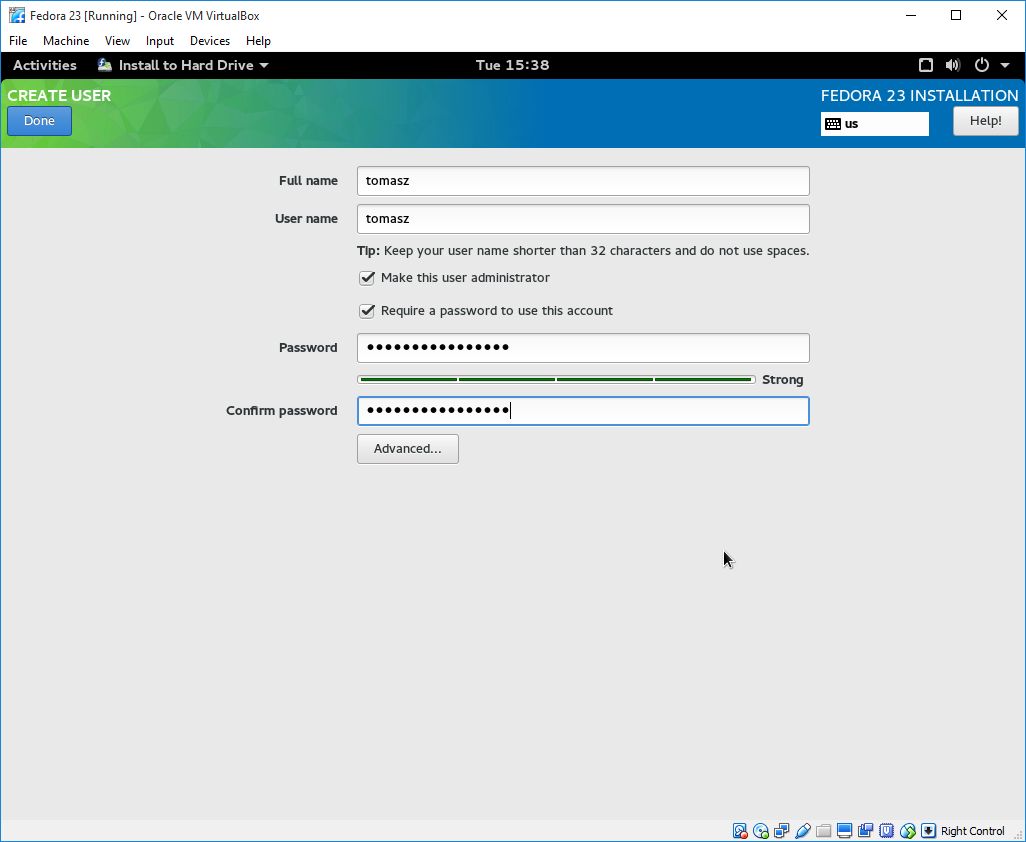Click the Full name field
Image resolution: width=1026 pixels, height=842 pixels.
[x=583, y=181]
